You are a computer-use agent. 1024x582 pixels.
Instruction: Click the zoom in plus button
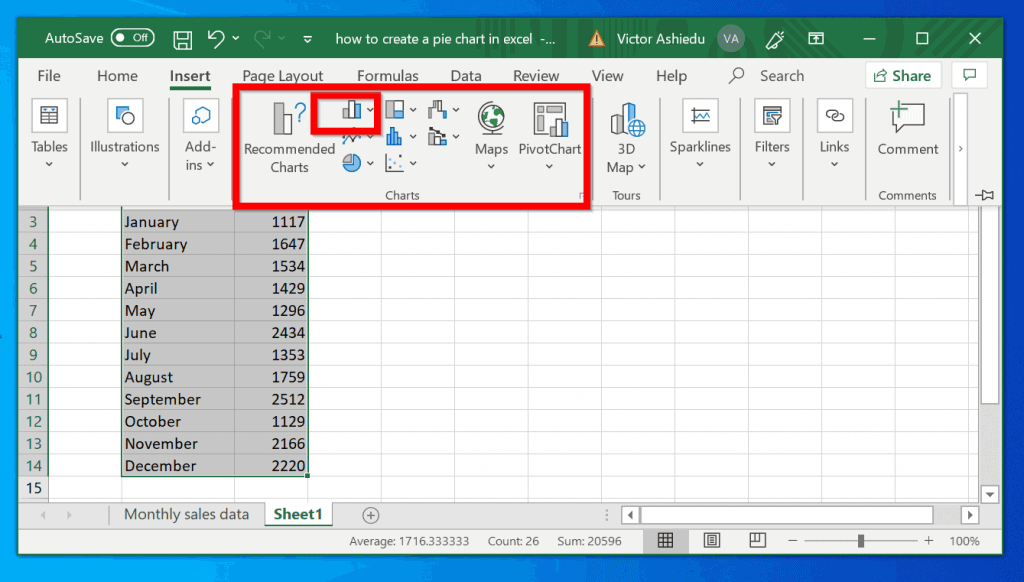(x=929, y=541)
